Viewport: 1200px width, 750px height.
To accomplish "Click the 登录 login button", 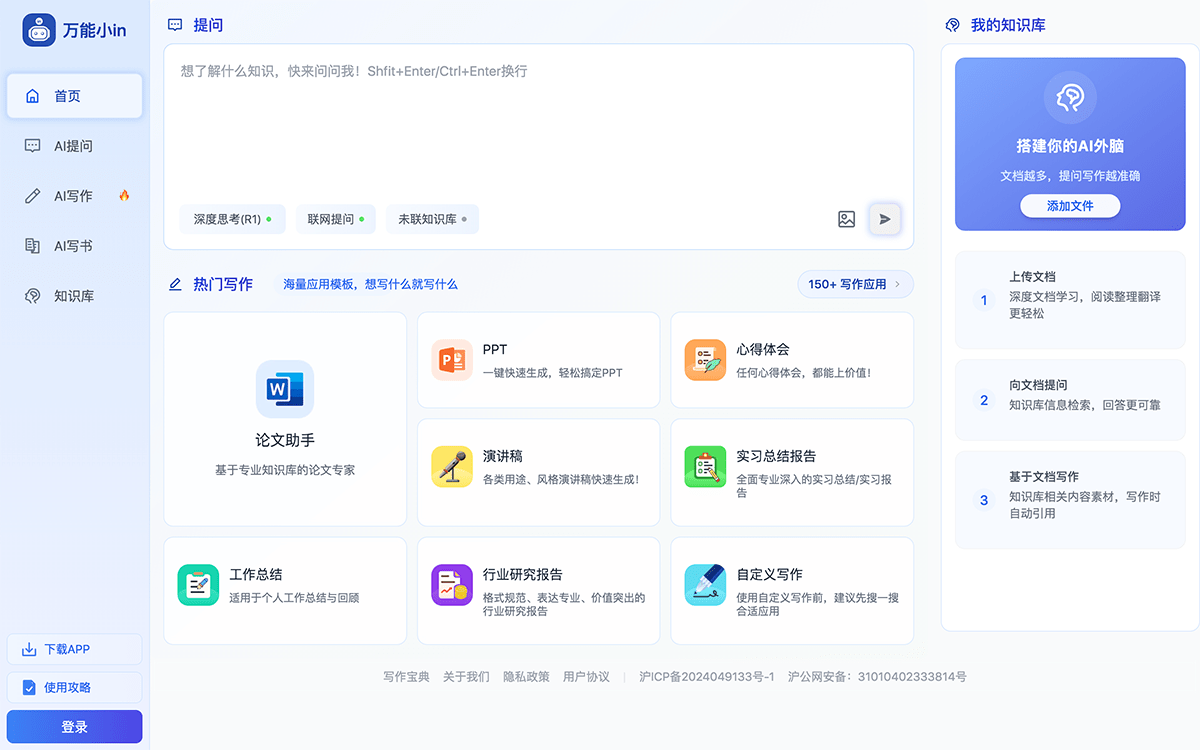I will tap(75, 727).
